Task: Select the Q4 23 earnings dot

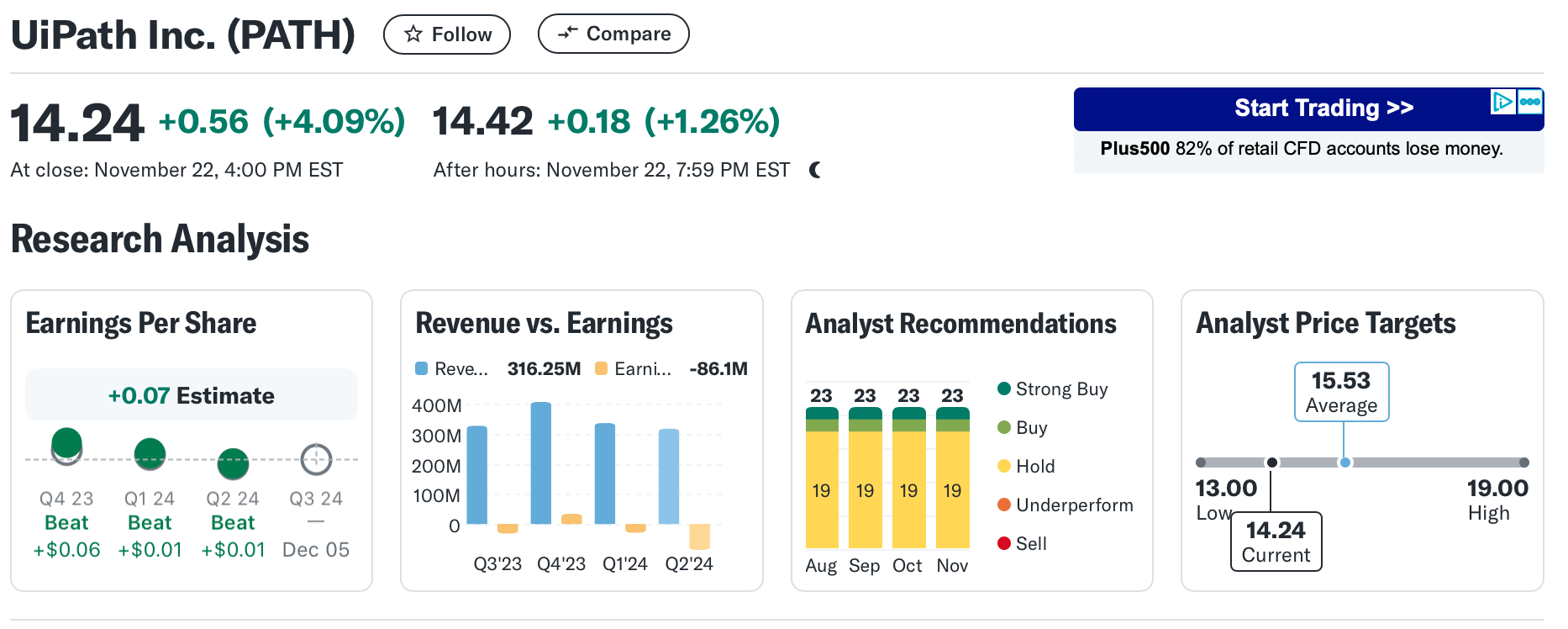Action: [x=66, y=443]
